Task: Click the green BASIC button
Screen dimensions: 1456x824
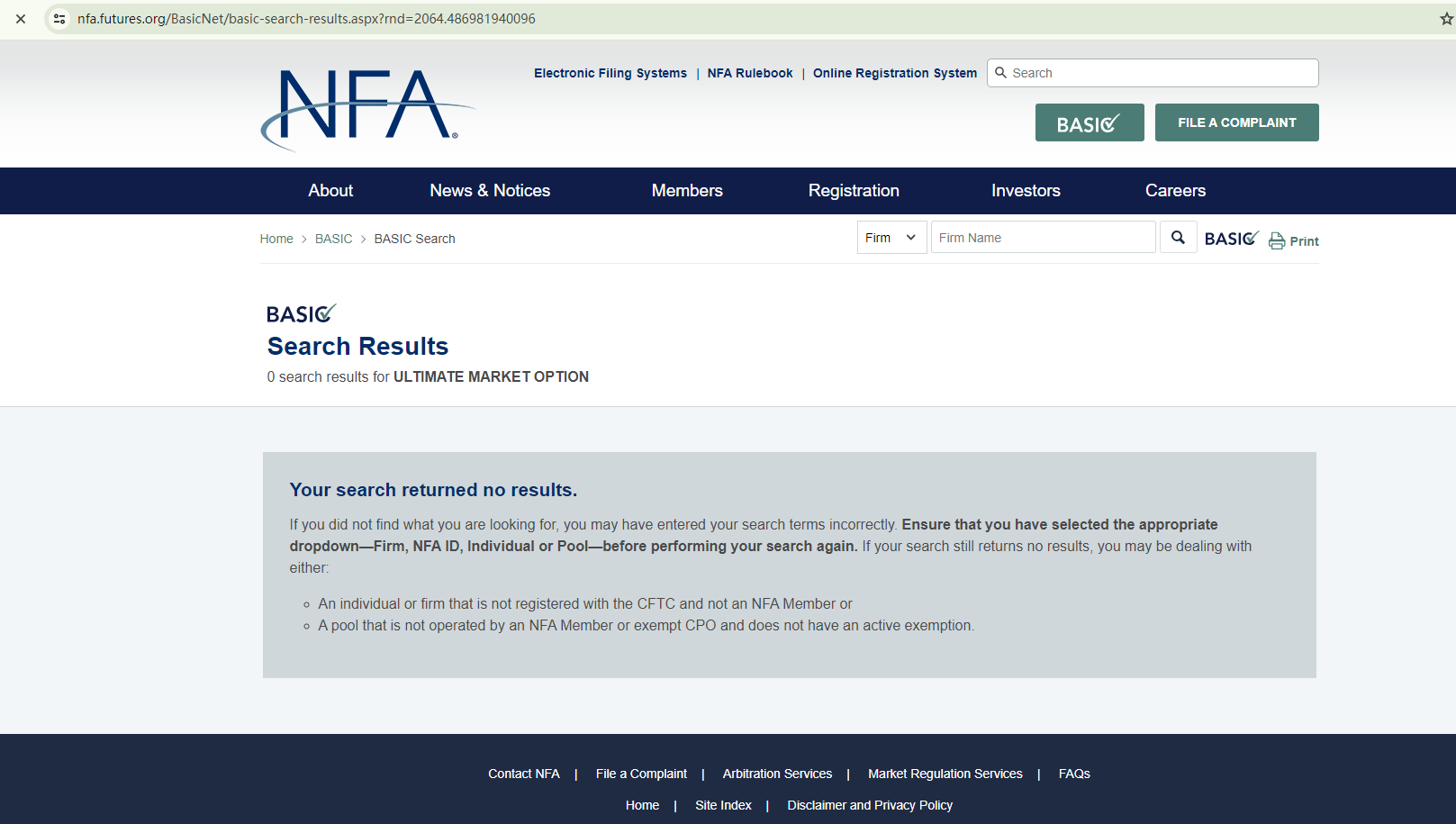Action: click(1090, 122)
